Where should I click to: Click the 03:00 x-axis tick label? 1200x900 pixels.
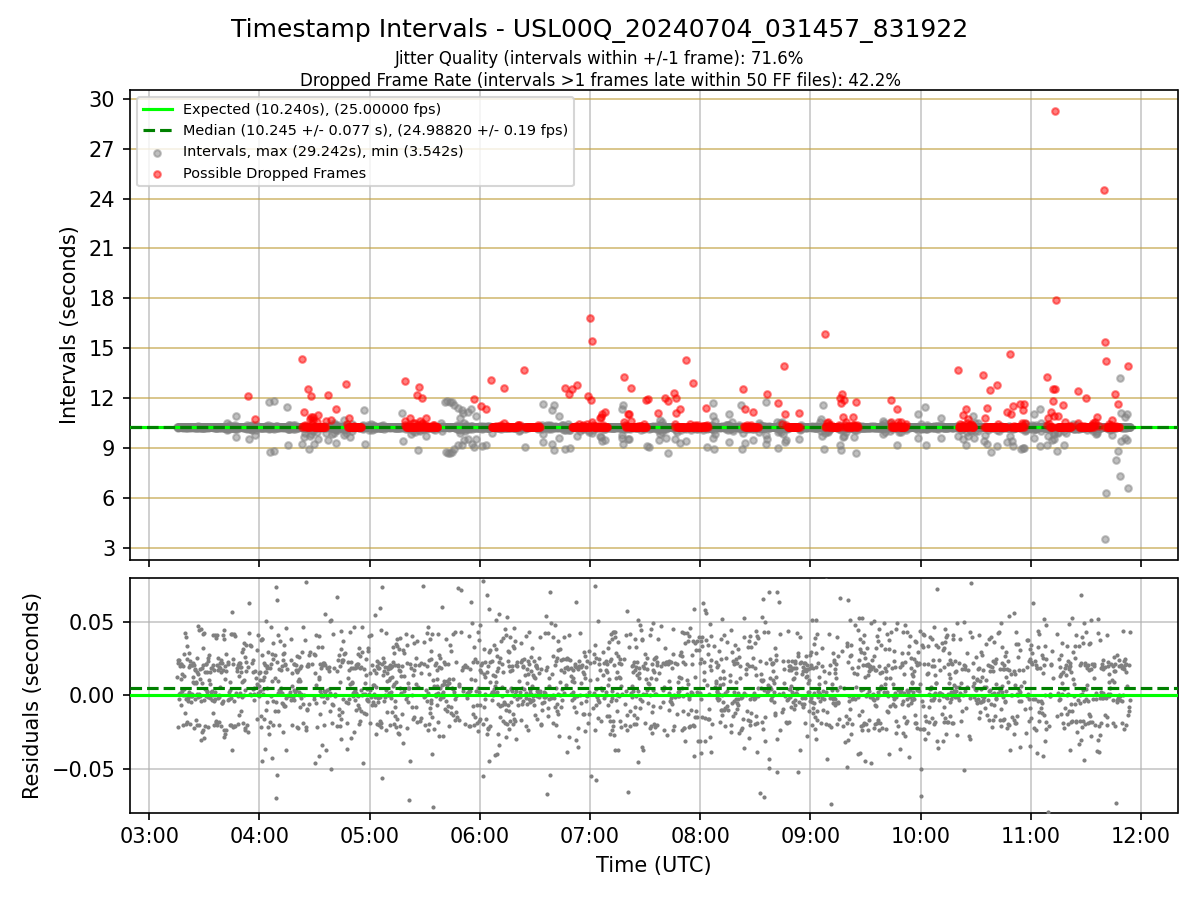149,834
